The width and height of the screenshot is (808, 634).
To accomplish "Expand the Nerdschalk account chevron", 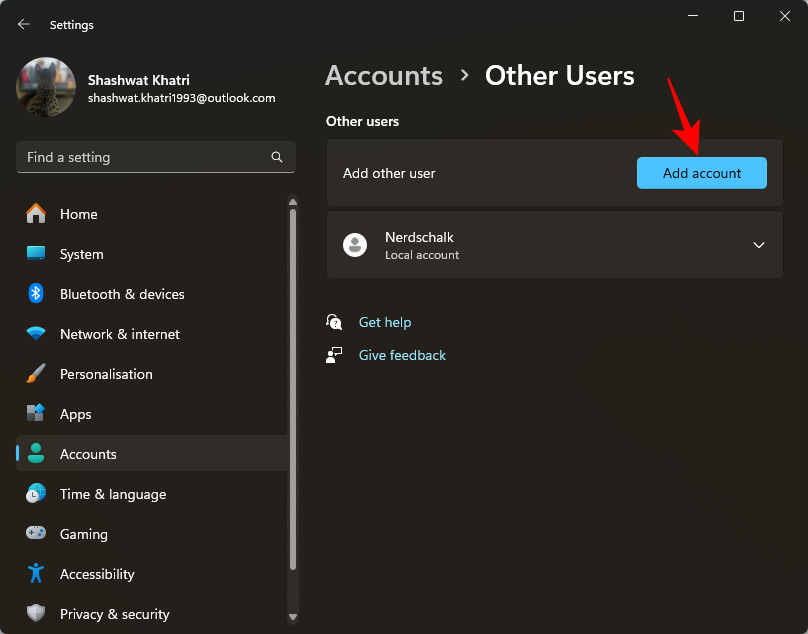I will 759,245.
